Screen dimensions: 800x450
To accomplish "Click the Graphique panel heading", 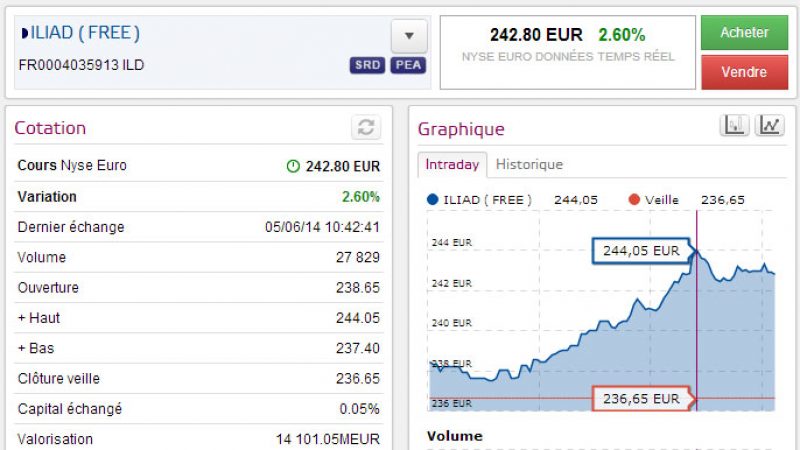I will point(461,129).
